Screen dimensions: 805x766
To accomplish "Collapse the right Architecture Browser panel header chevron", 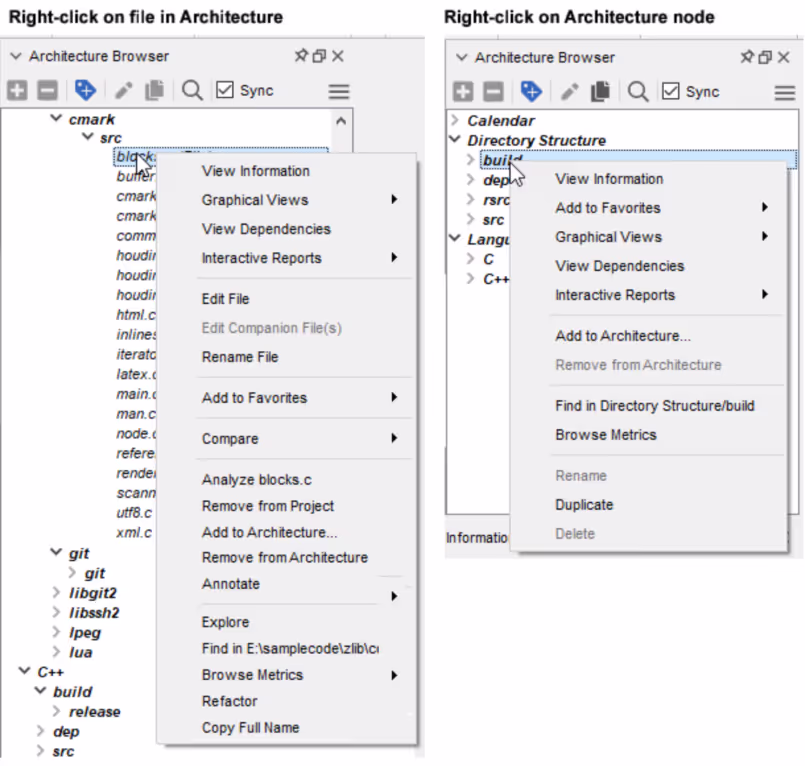I will point(462,57).
